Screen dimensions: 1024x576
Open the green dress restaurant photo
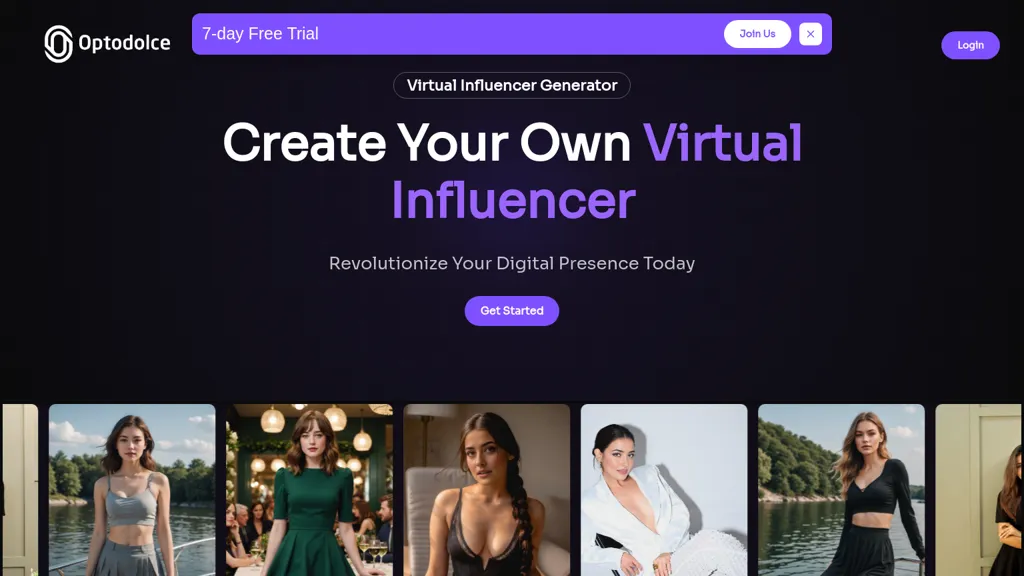pos(310,490)
